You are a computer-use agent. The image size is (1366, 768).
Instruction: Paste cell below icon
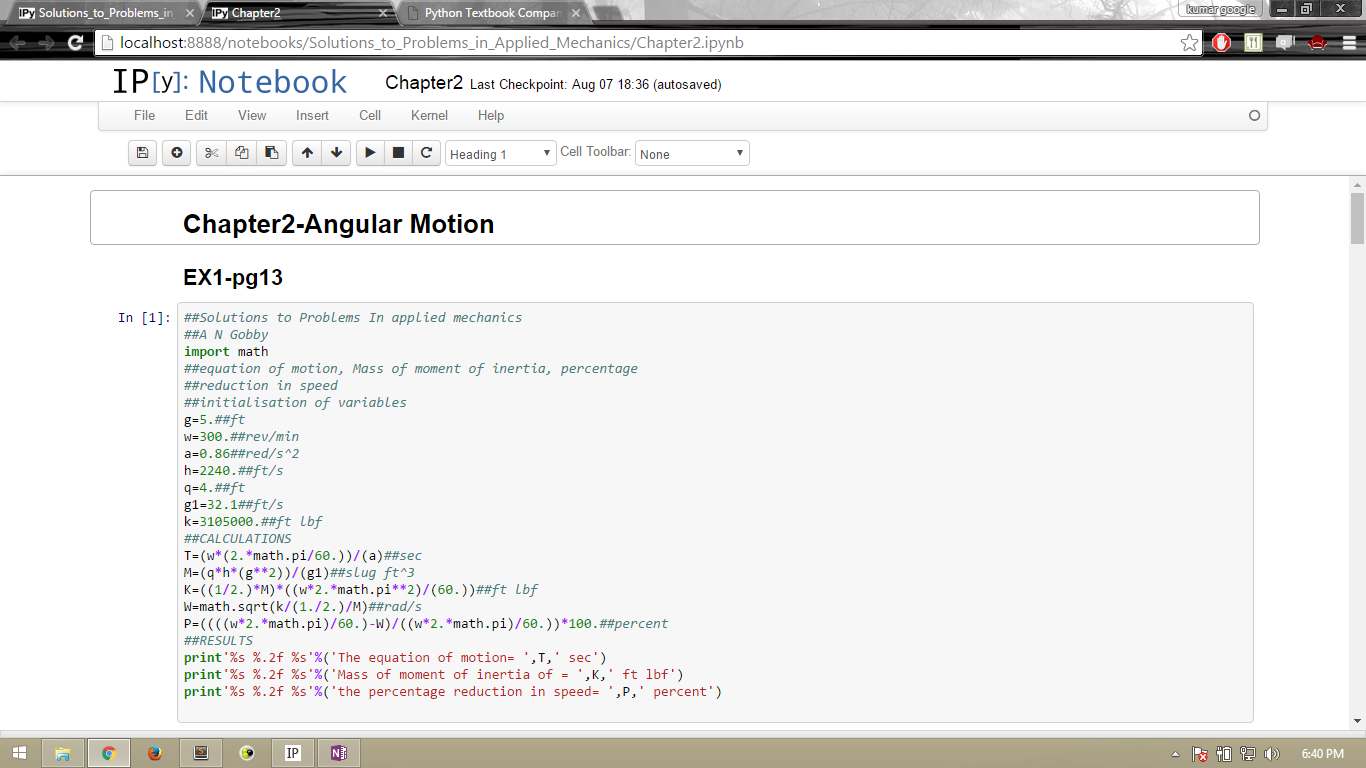(x=271, y=153)
